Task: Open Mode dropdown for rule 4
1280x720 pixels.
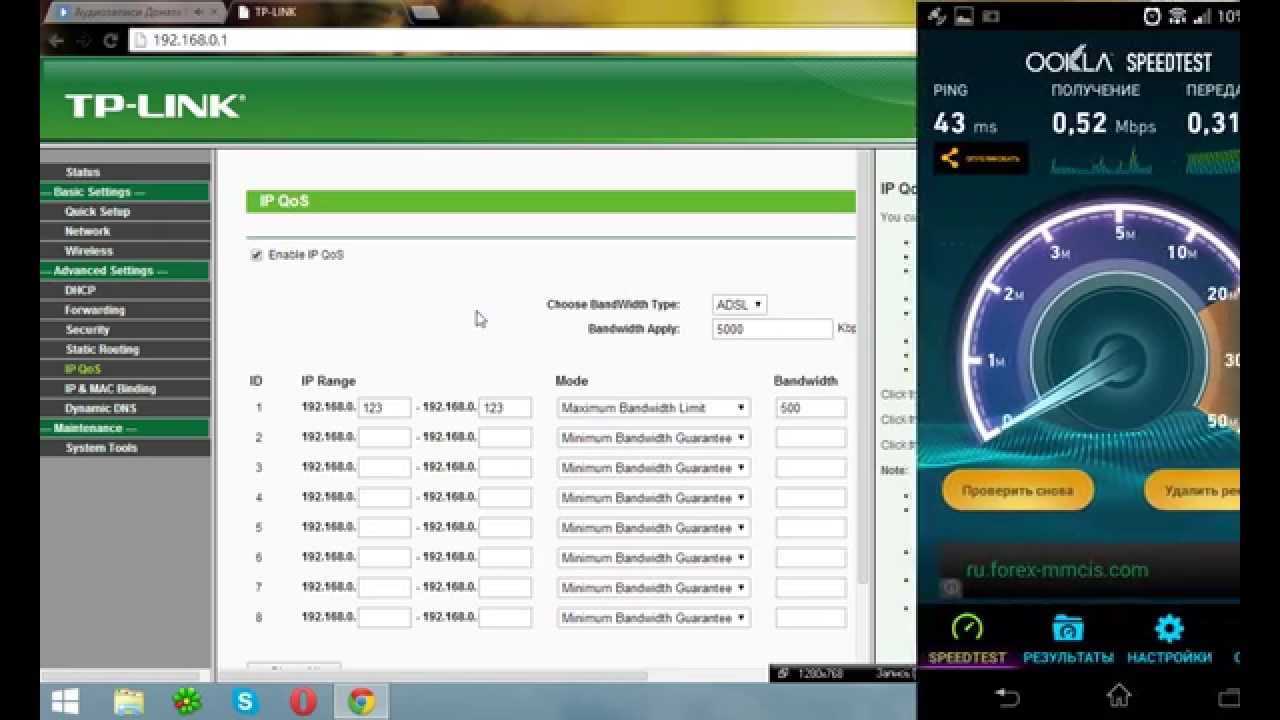Action: 653,498
